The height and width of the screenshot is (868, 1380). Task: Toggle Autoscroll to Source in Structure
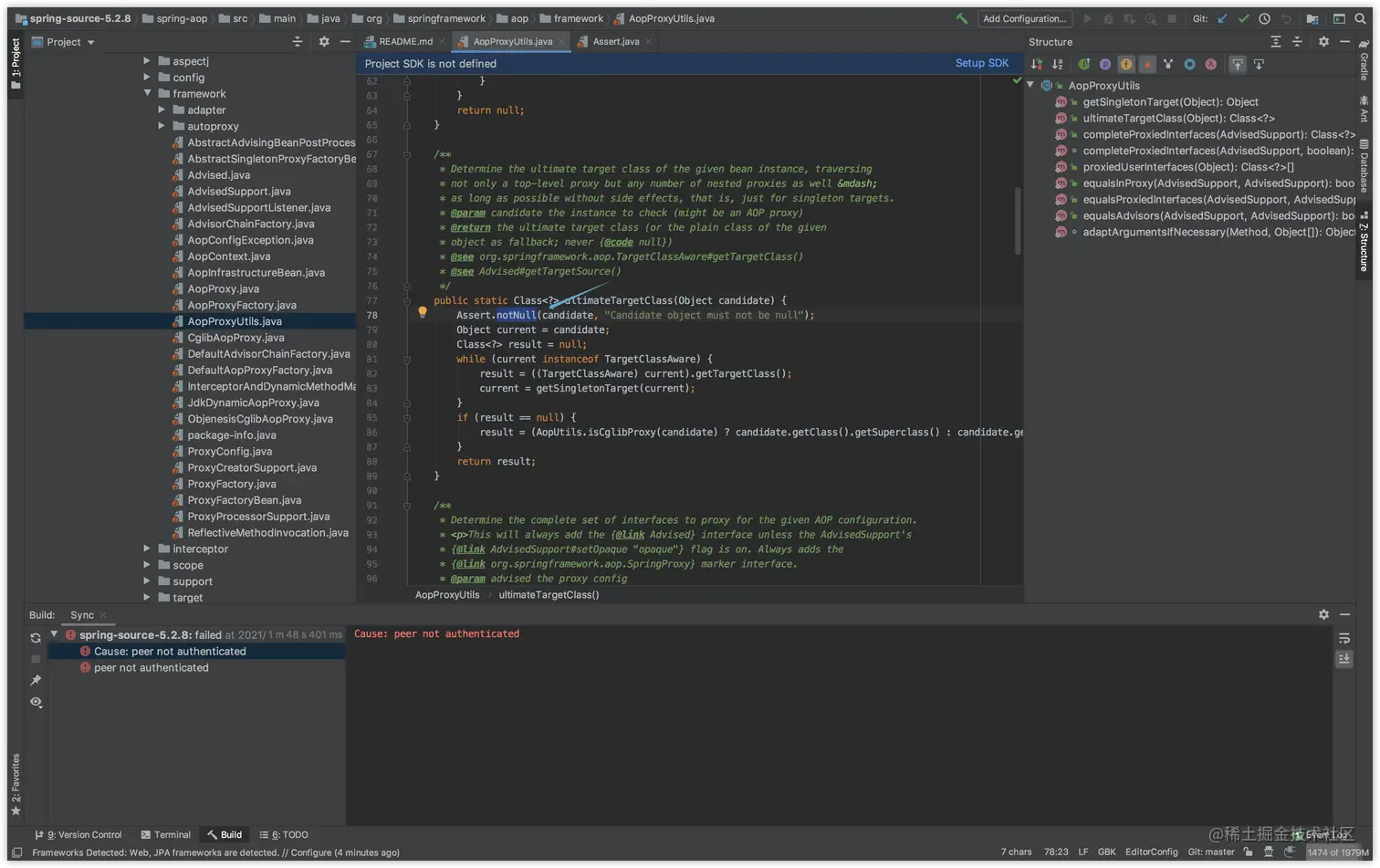click(1238, 64)
